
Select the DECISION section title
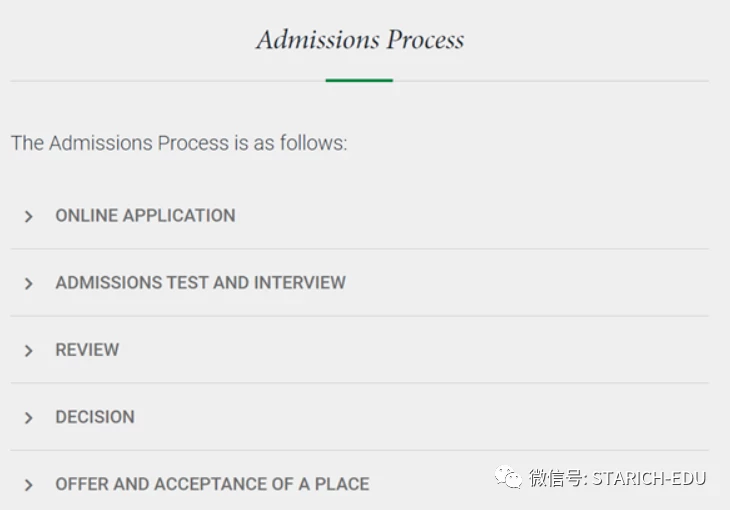coord(95,417)
